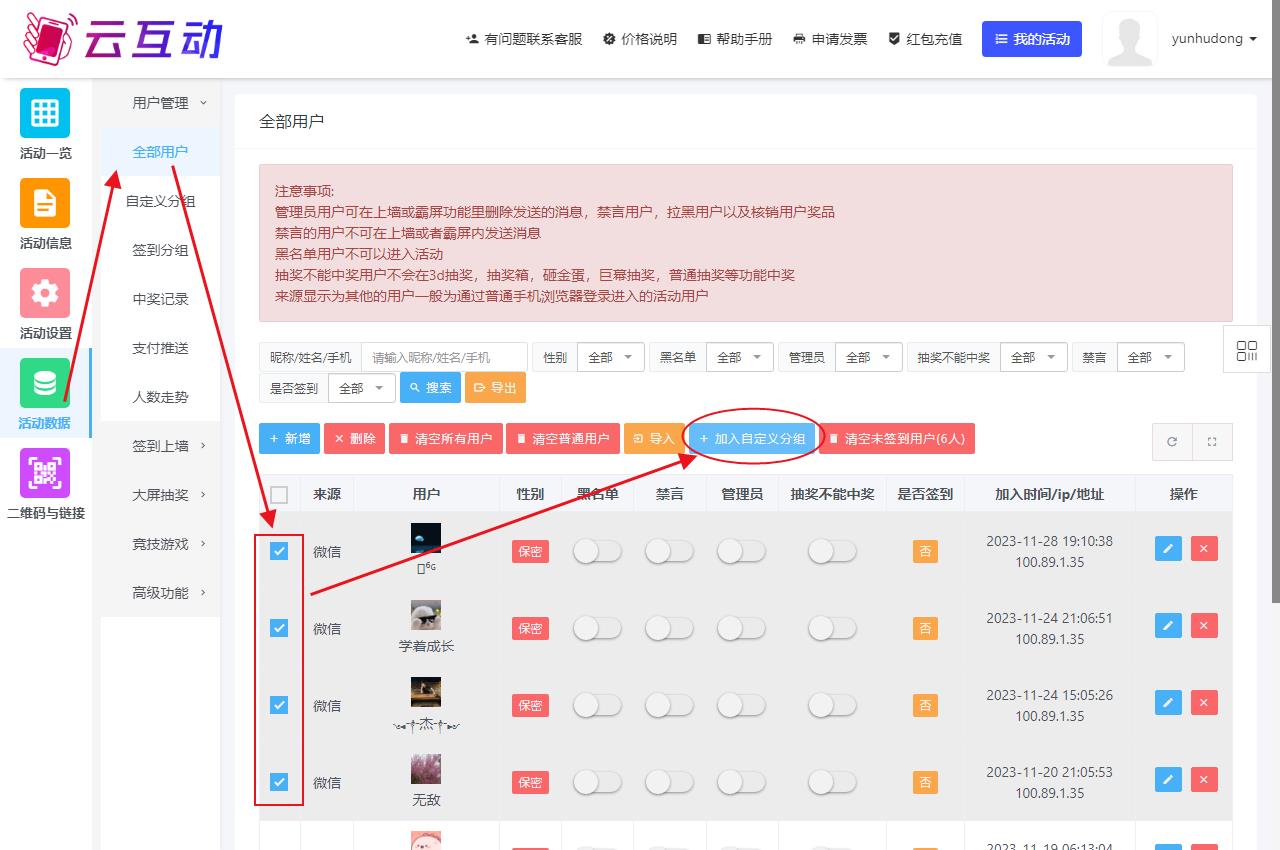Open the 活动设置 gear icon

(x=45, y=293)
